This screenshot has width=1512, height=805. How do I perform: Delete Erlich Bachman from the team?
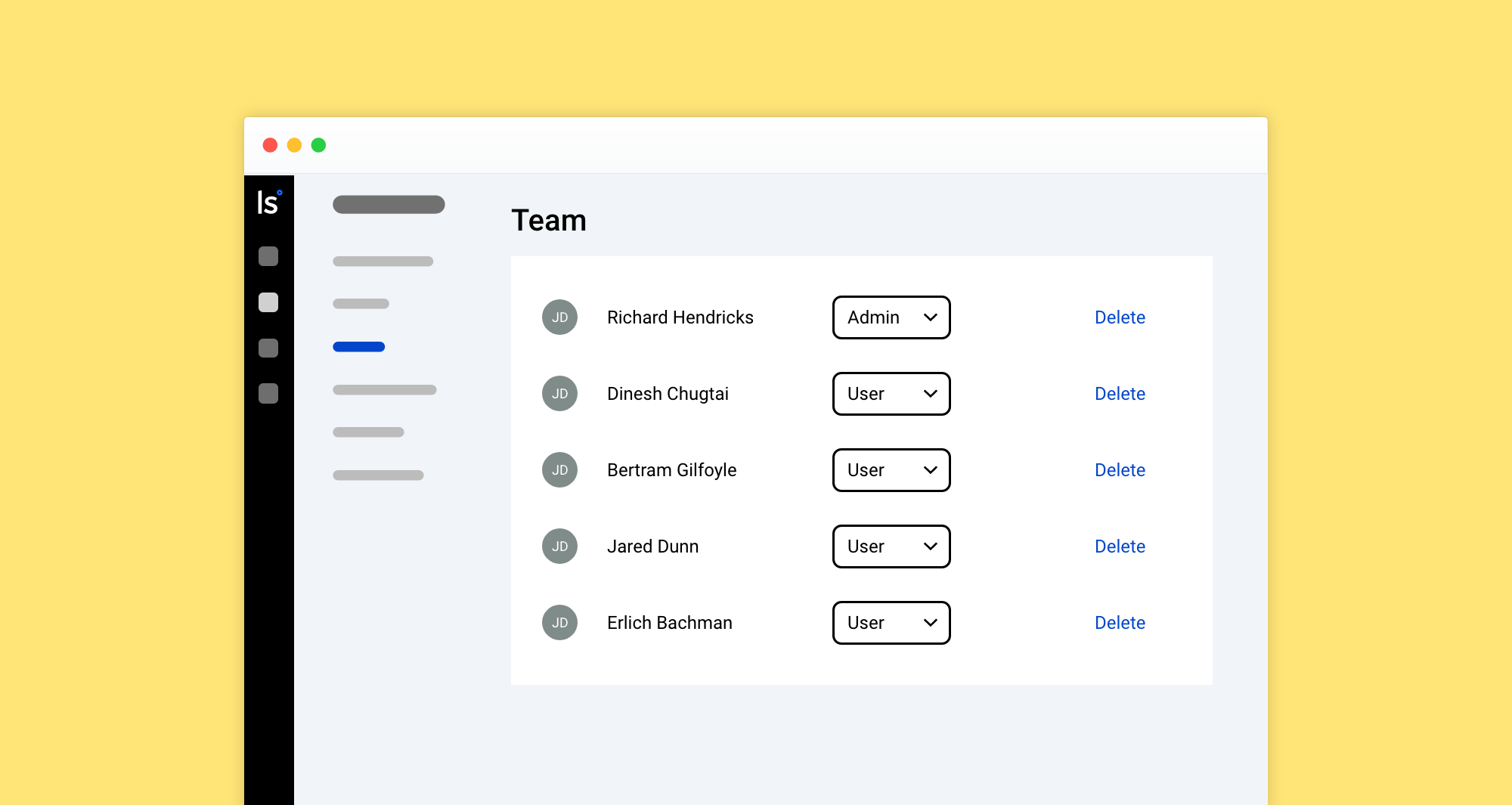1120,622
